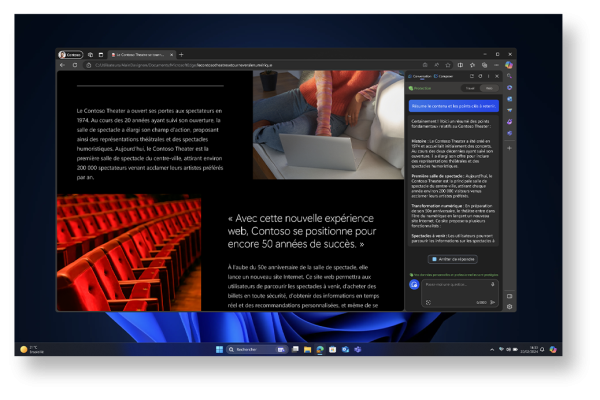Select the Contoso Theater browser tab

coord(140,54)
